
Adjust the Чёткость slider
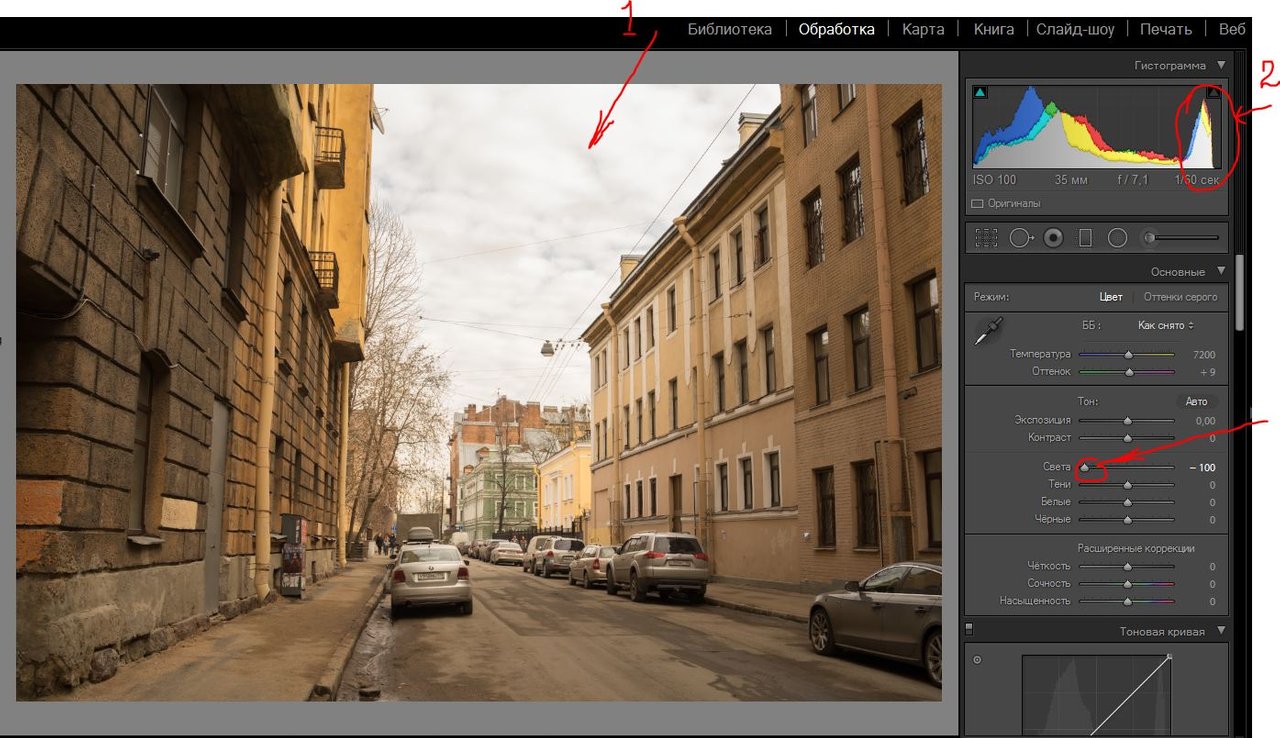(1127, 566)
